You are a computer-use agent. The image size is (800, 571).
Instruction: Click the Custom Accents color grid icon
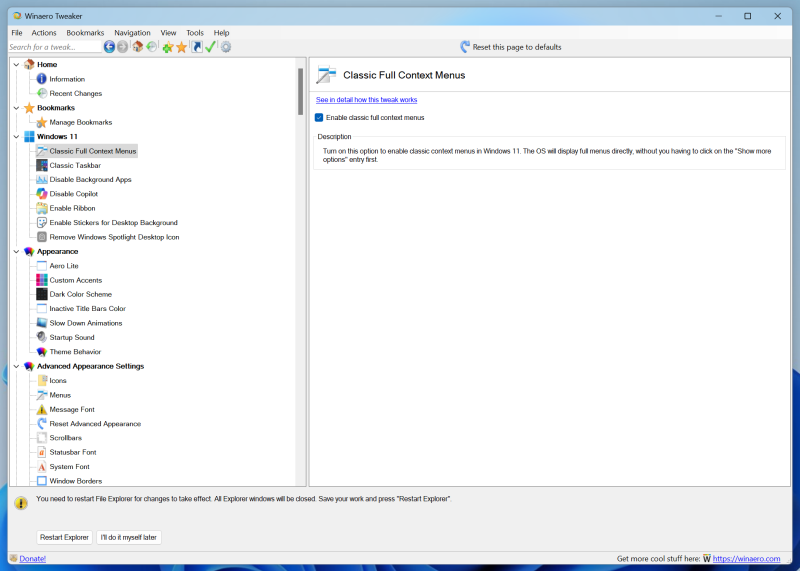[42, 280]
